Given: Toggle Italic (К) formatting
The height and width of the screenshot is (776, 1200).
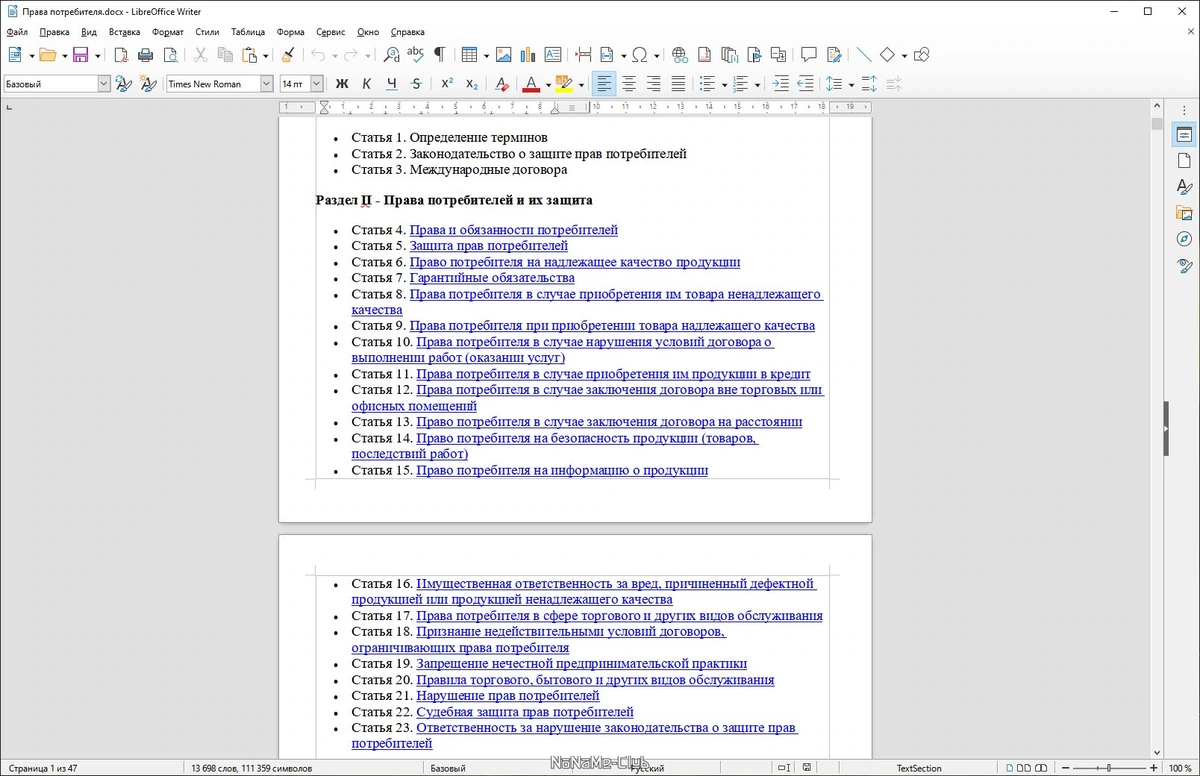Looking at the screenshot, I should pyautogui.click(x=366, y=84).
